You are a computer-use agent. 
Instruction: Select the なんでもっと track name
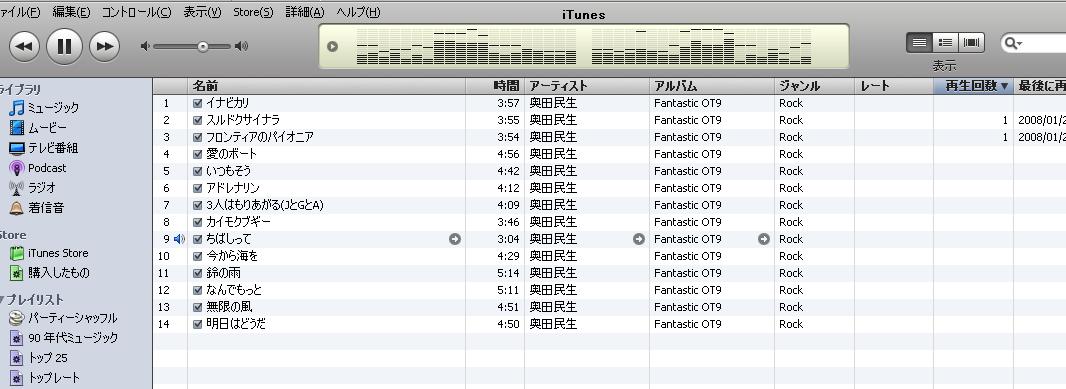[x=234, y=290]
